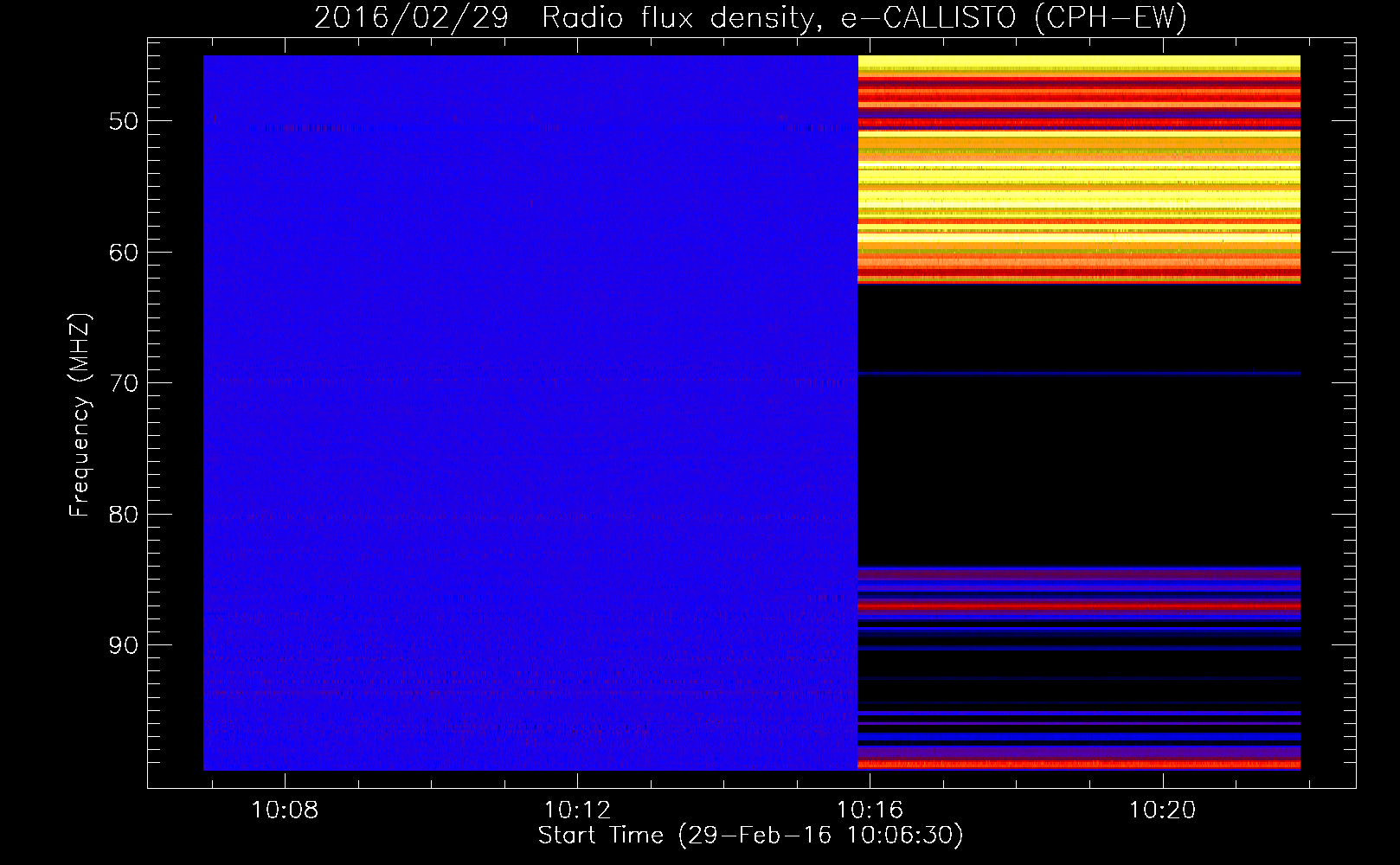The width and height of the screenshot is (1400, 865).
Task: Click the thin blue line at 70 MHz after 10:16
Action: (1079, 374)
